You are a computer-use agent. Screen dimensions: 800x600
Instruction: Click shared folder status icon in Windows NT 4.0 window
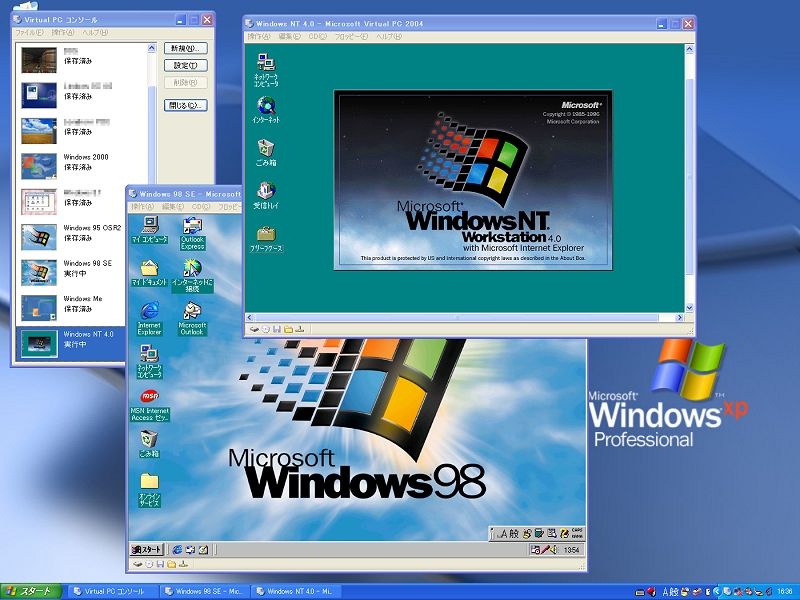coord(288,329)
